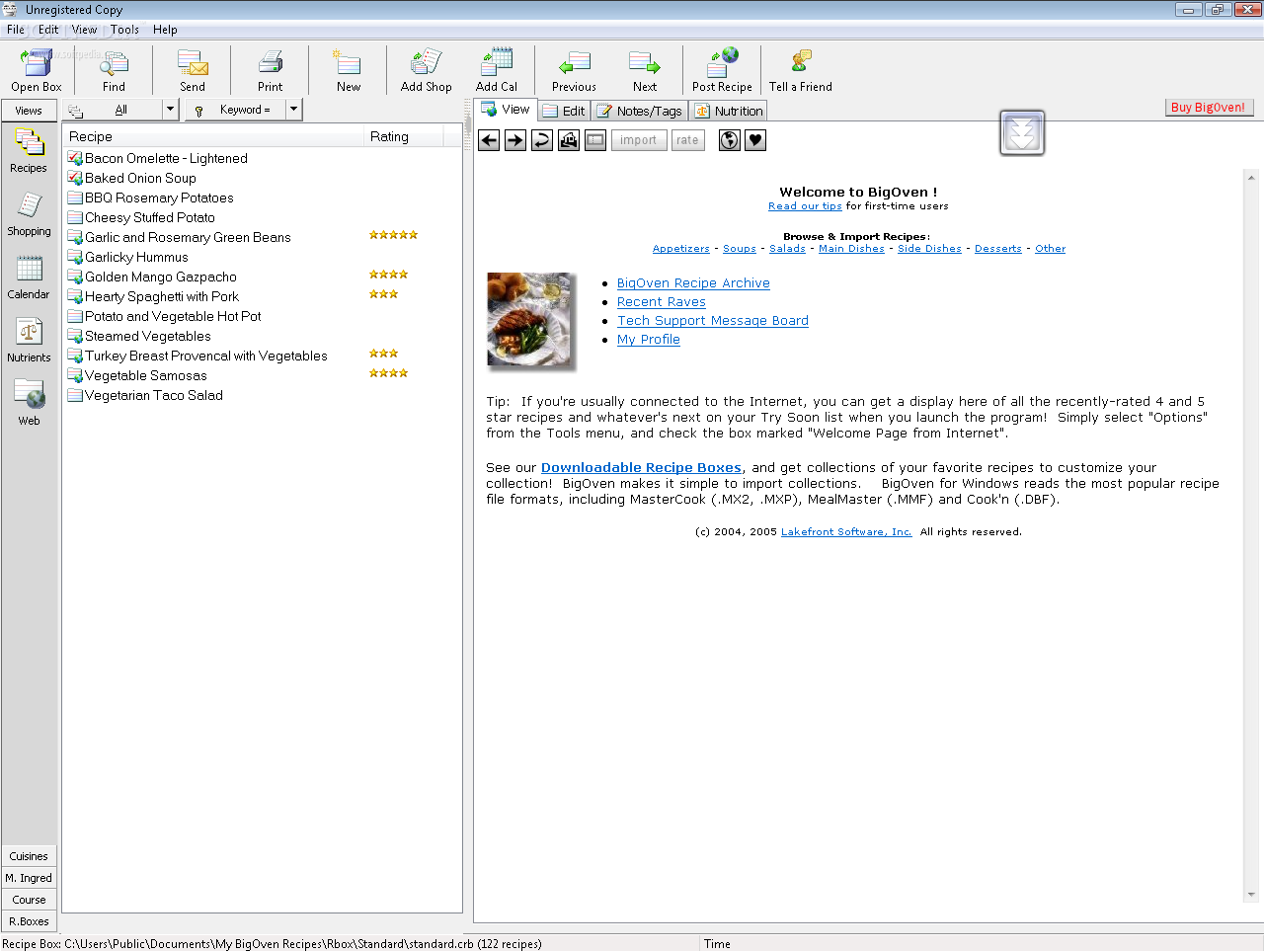Click Add Cal calendar icon
The height and width of the screenshot is (952, 1264).
coord(497,70)
